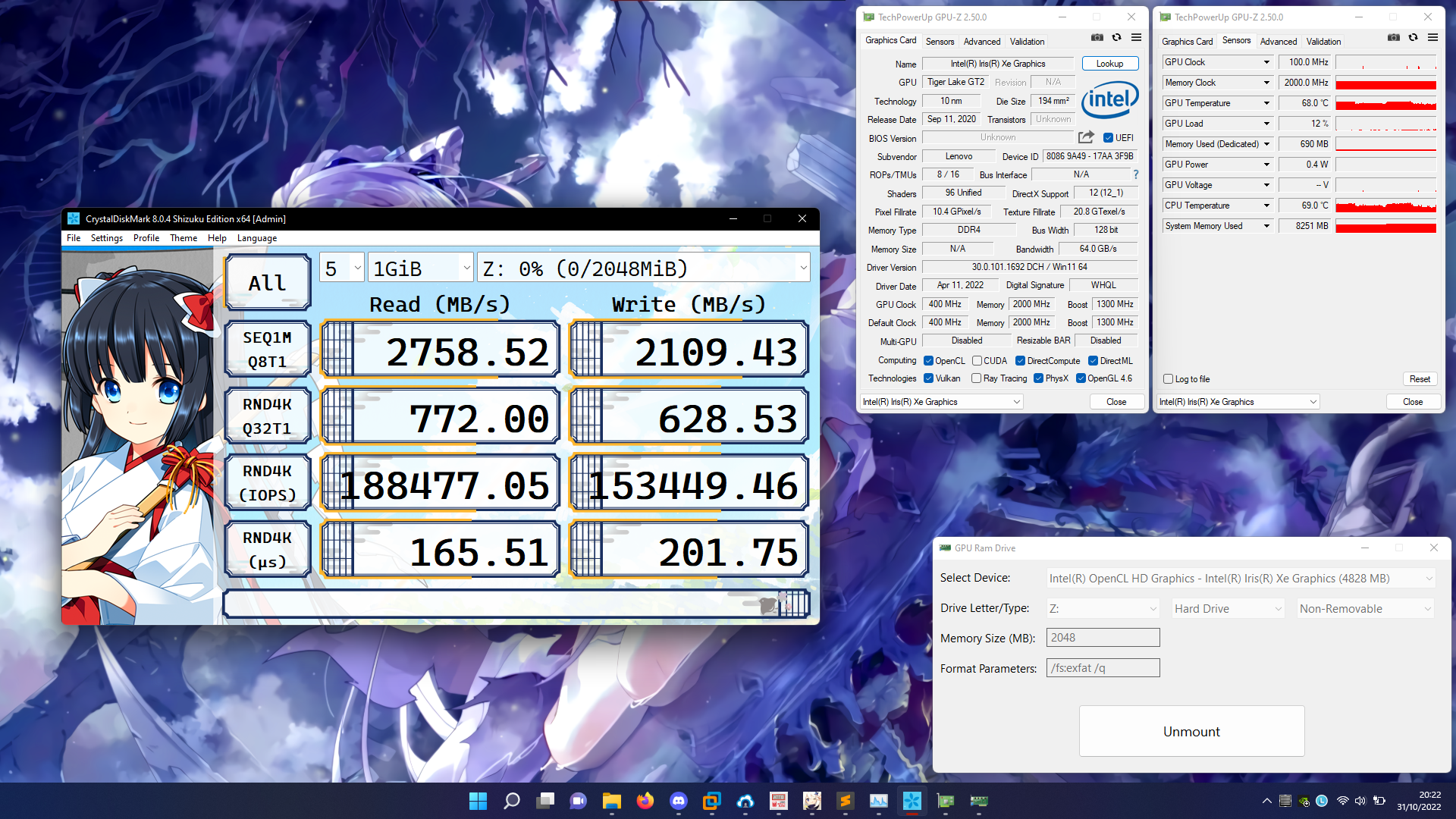Switch to Validation tab in Sensors GPU-Z window

point(1323,42)
